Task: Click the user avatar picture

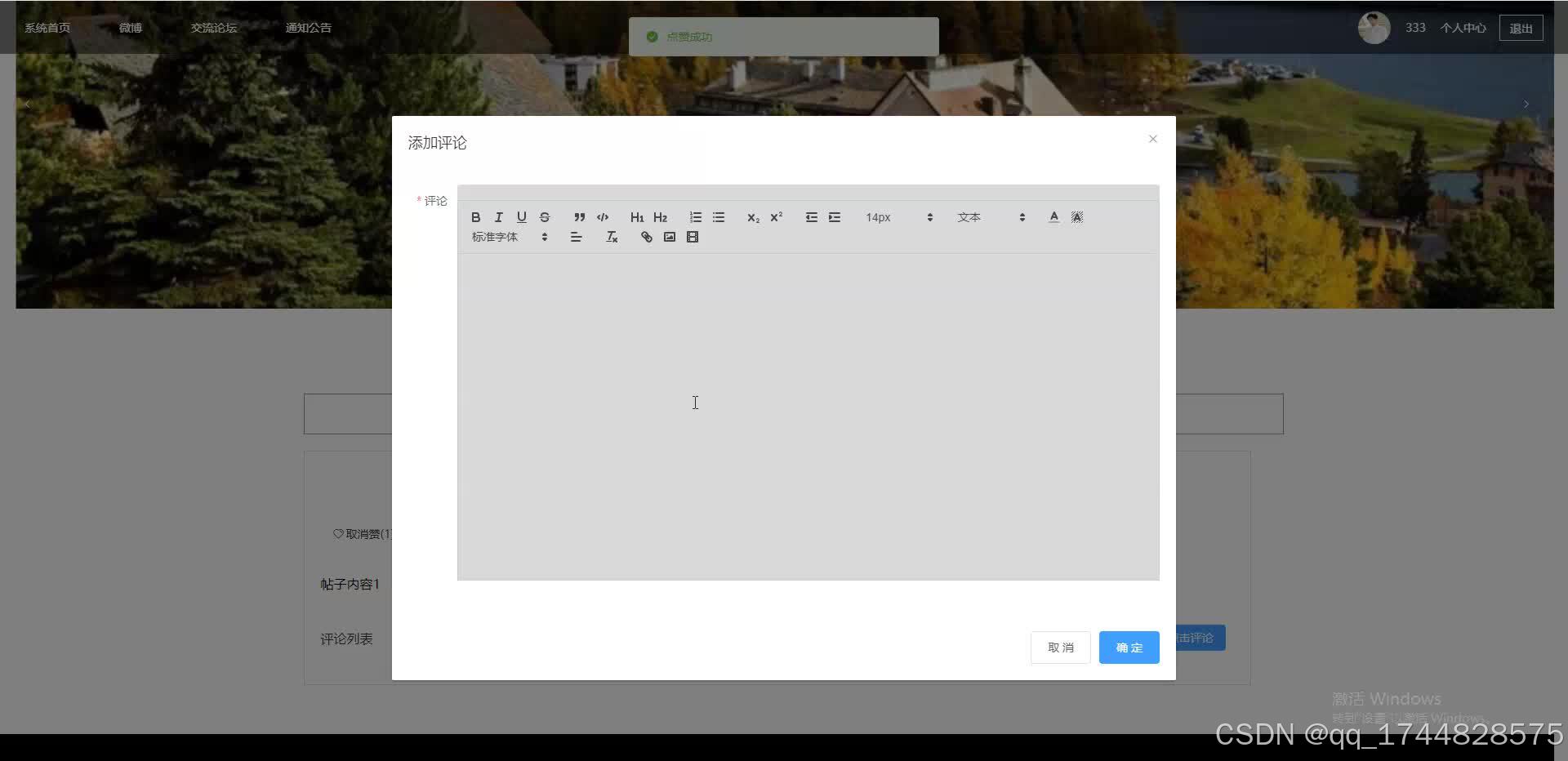Action: point(1374,28)
